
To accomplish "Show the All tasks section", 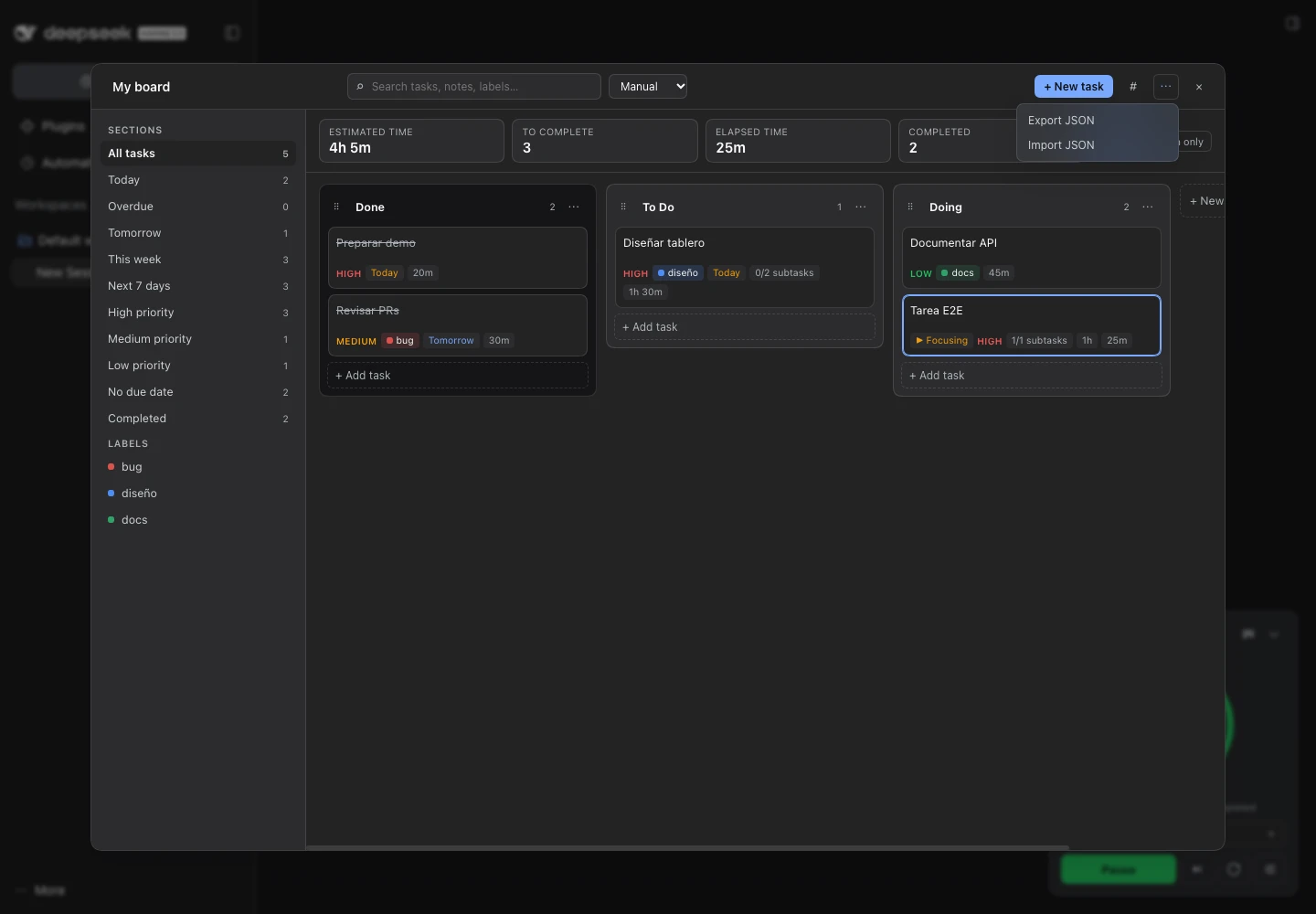I will (198, 154).
